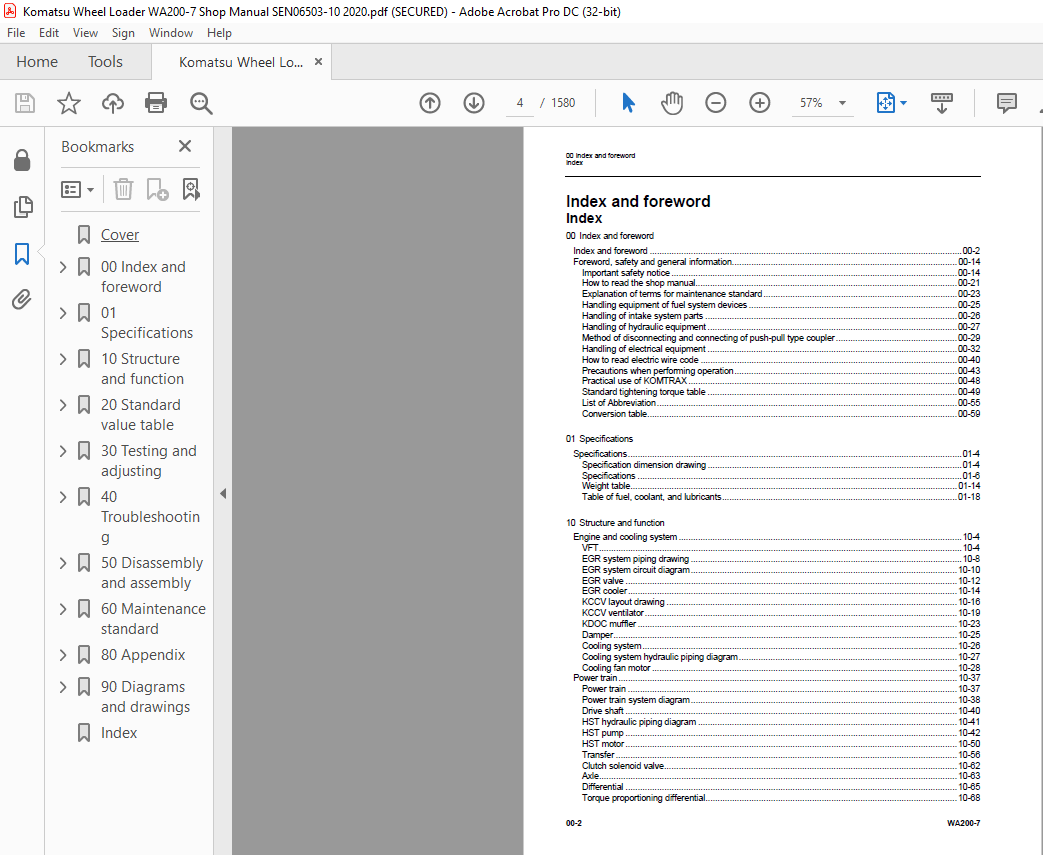The height and width of the screenshot is (855, 1043).
Task: Open the Sign menu
Action: coord(123,33)
